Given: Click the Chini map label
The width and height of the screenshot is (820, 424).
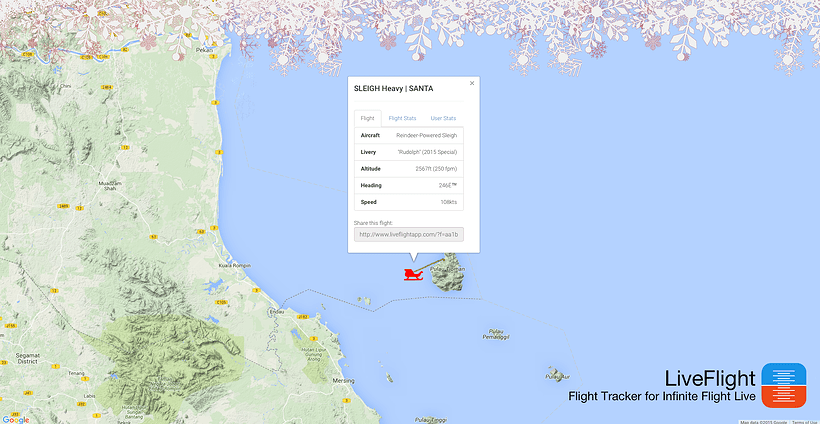Looking at the screenshot, I should pos(65,85).
